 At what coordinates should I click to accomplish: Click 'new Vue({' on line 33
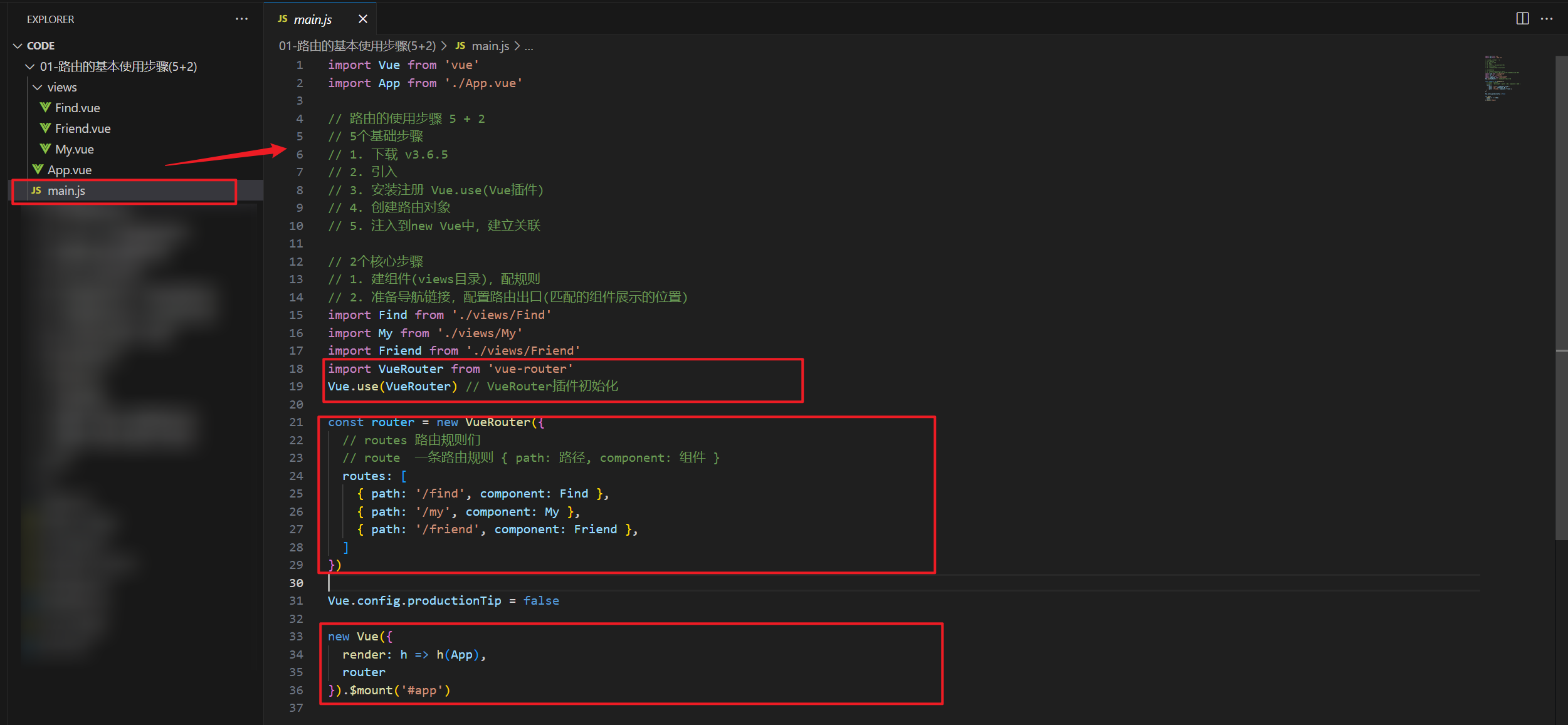click(360, 636)
